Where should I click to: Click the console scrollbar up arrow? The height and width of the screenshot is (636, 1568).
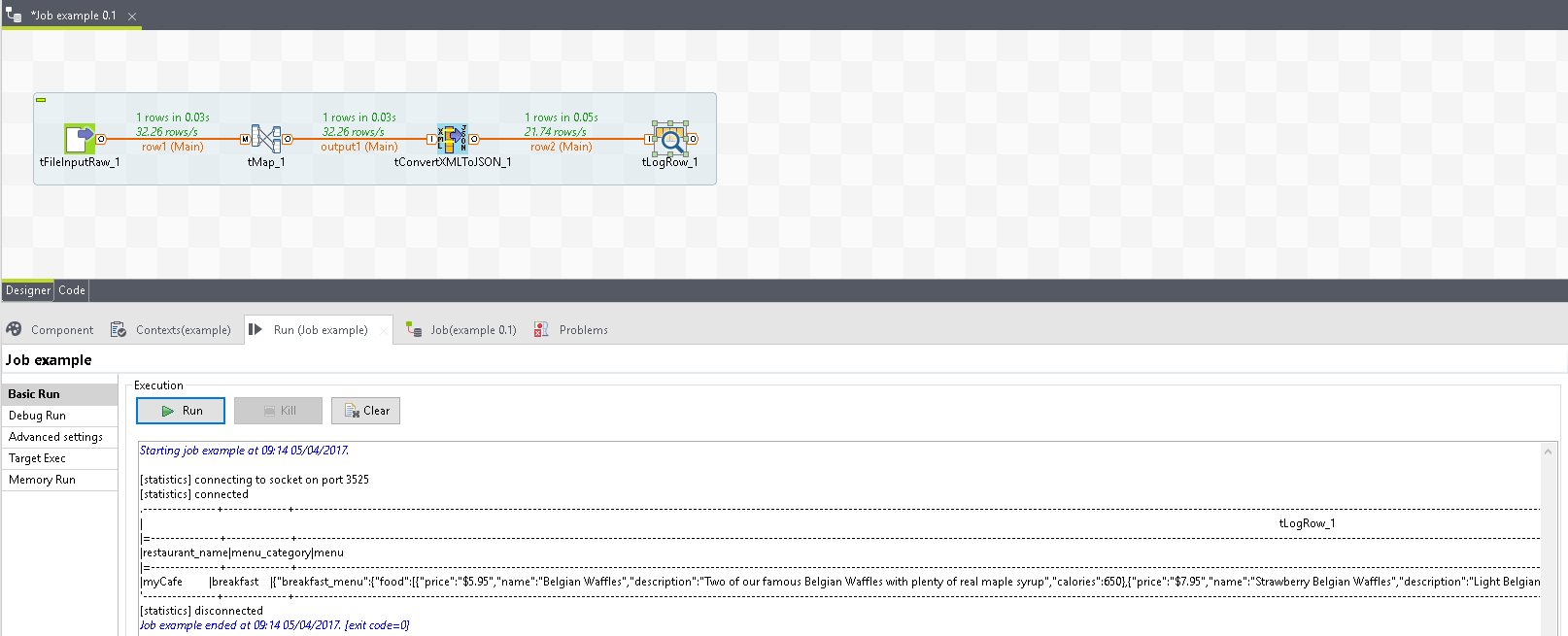(1549, 452)
